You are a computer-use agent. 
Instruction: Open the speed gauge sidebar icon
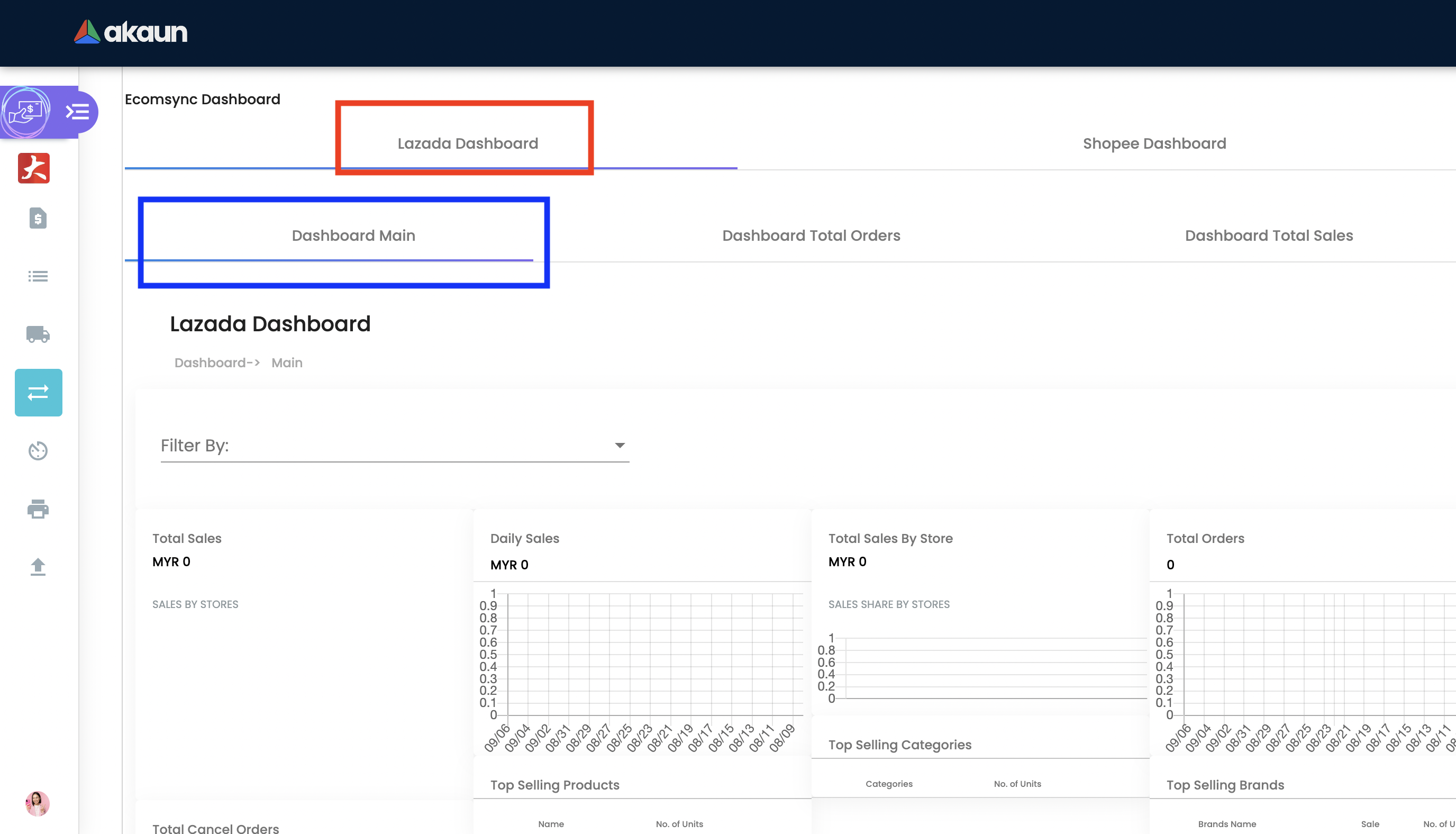38,451
